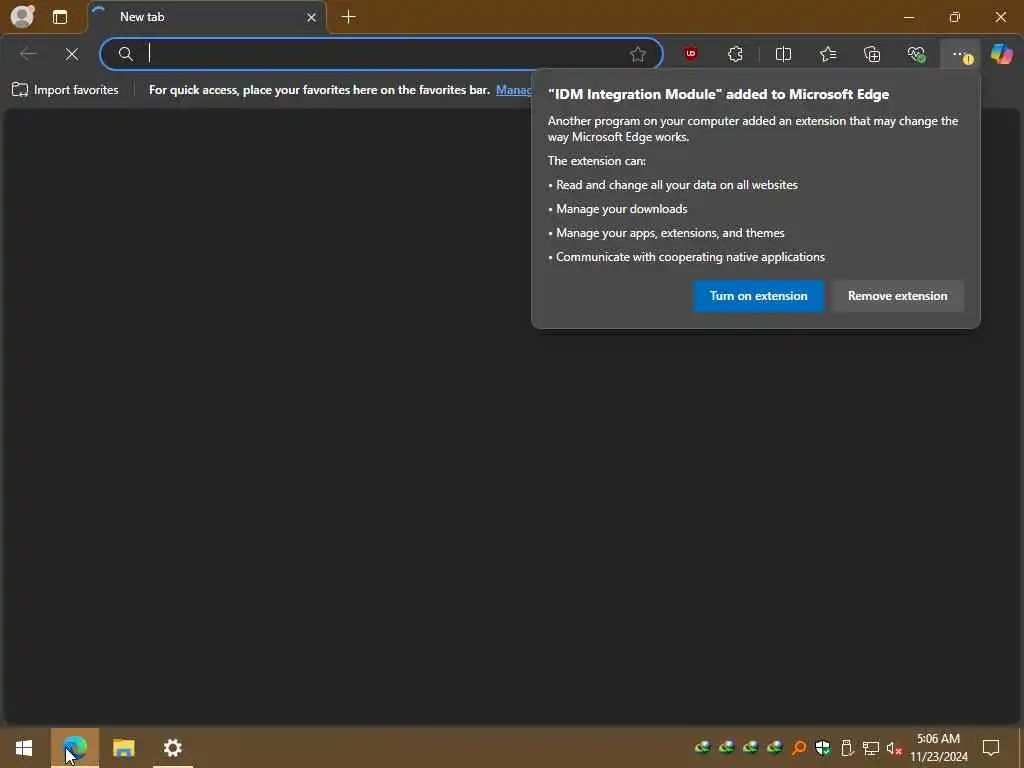Remove the IDM Integration Module extension
The image size is (1024, 768).
point(897,296)
